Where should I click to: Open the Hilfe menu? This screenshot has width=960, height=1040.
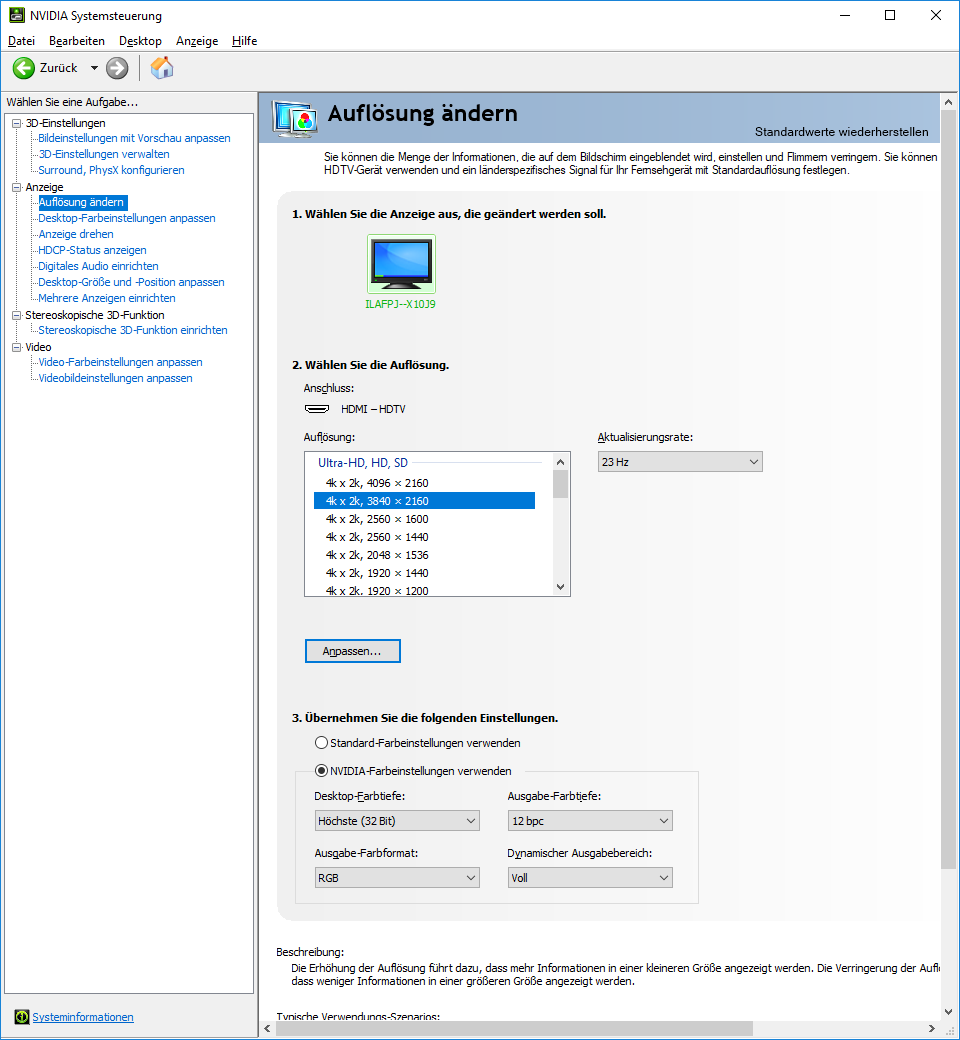pyautogui.click(x=244, y=40)
